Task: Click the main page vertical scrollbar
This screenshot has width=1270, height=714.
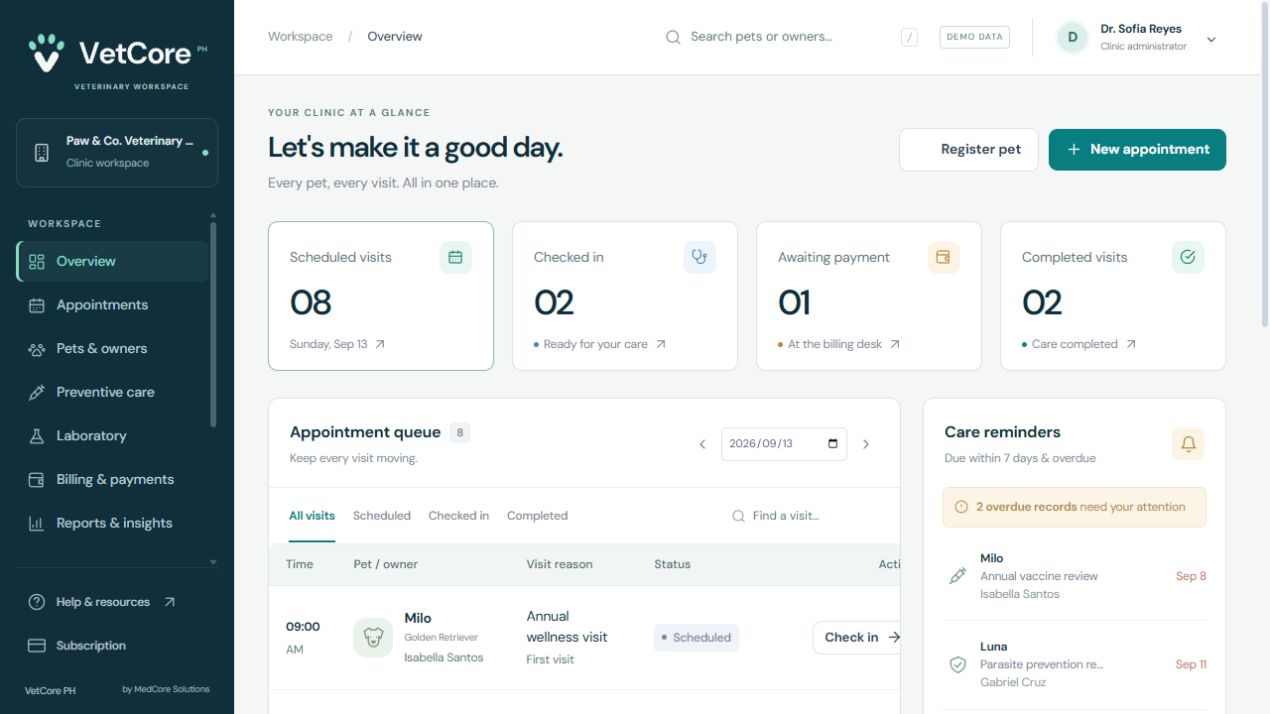Action: [1265, 165]
